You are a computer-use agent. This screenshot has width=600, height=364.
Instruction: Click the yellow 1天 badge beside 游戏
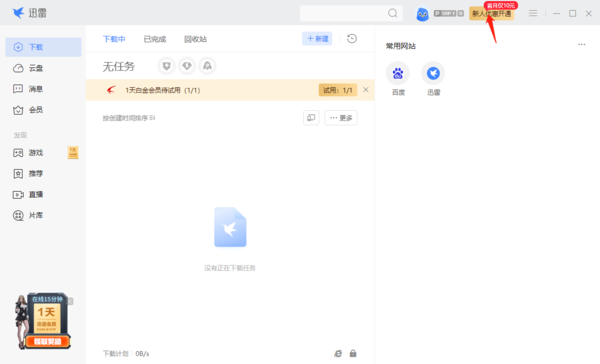click(73, 152)
